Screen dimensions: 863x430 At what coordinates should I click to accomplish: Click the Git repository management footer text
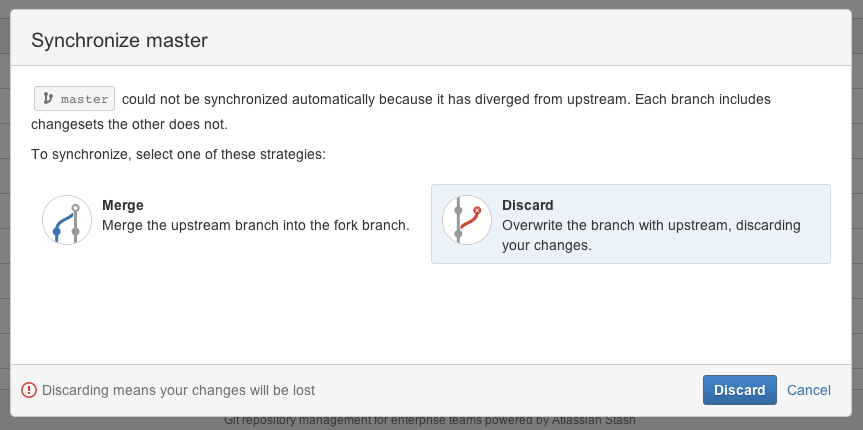(430, 421)
